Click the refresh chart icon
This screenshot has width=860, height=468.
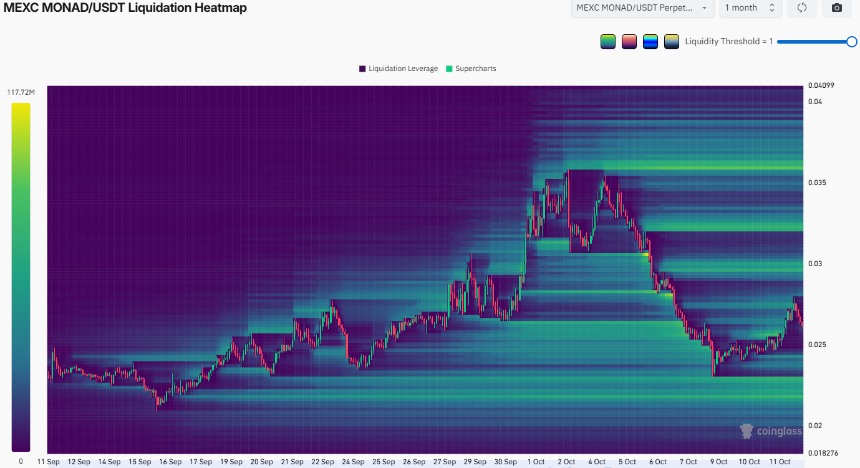[802, 8]
